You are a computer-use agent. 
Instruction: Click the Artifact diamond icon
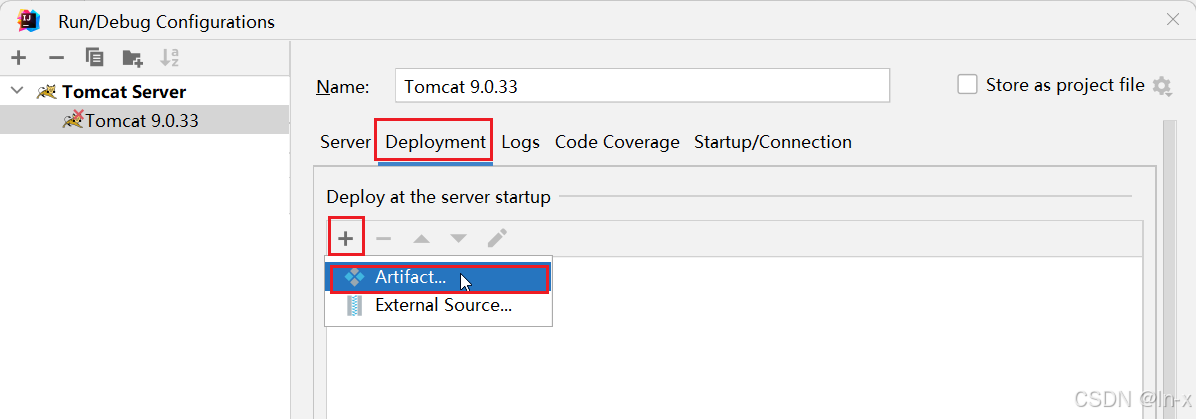coord(355,278)
